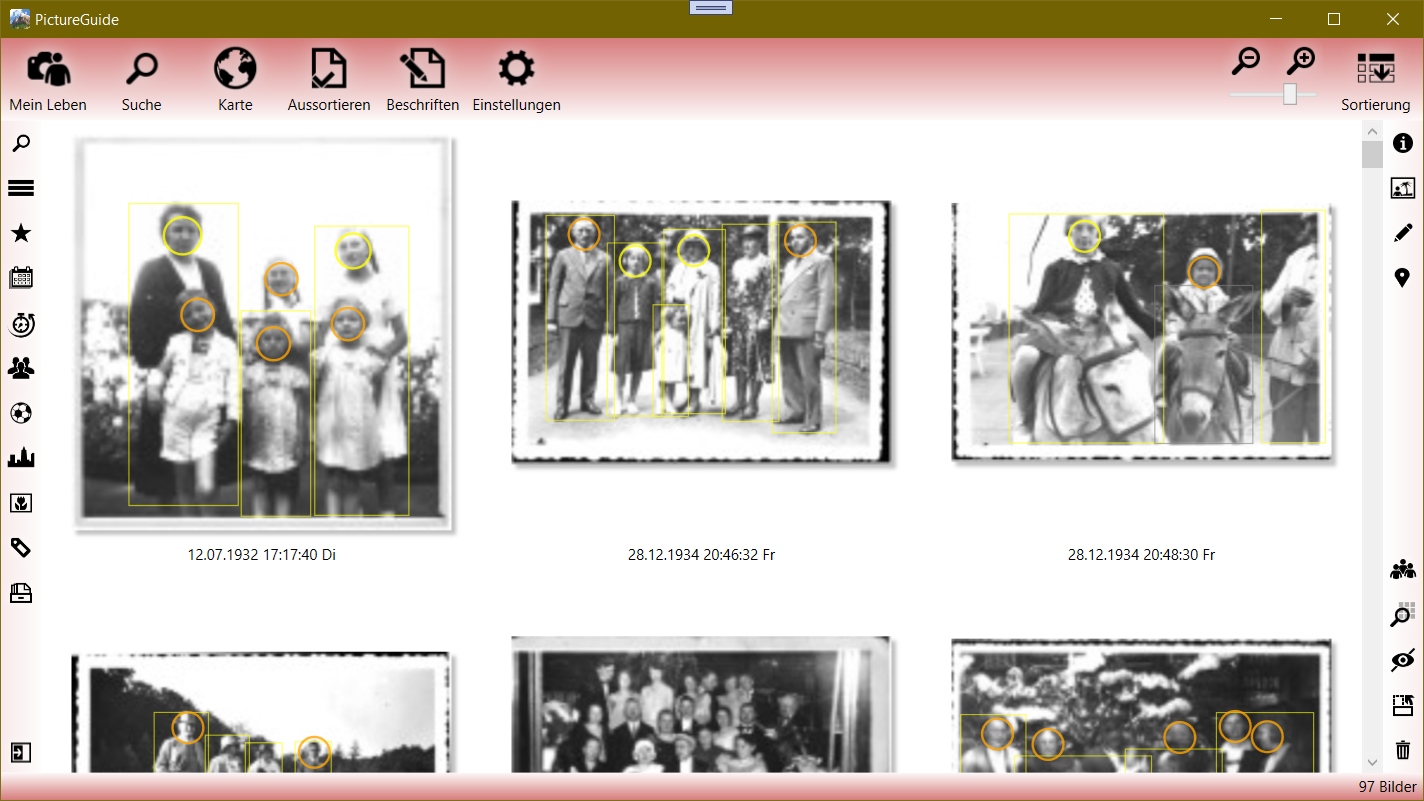The width and height of the screenshot is (1424, 801).
Task: Click the caption 12.07.1932 17:17:40 Di
Action: pyautogui.click(x=262, y=554)
